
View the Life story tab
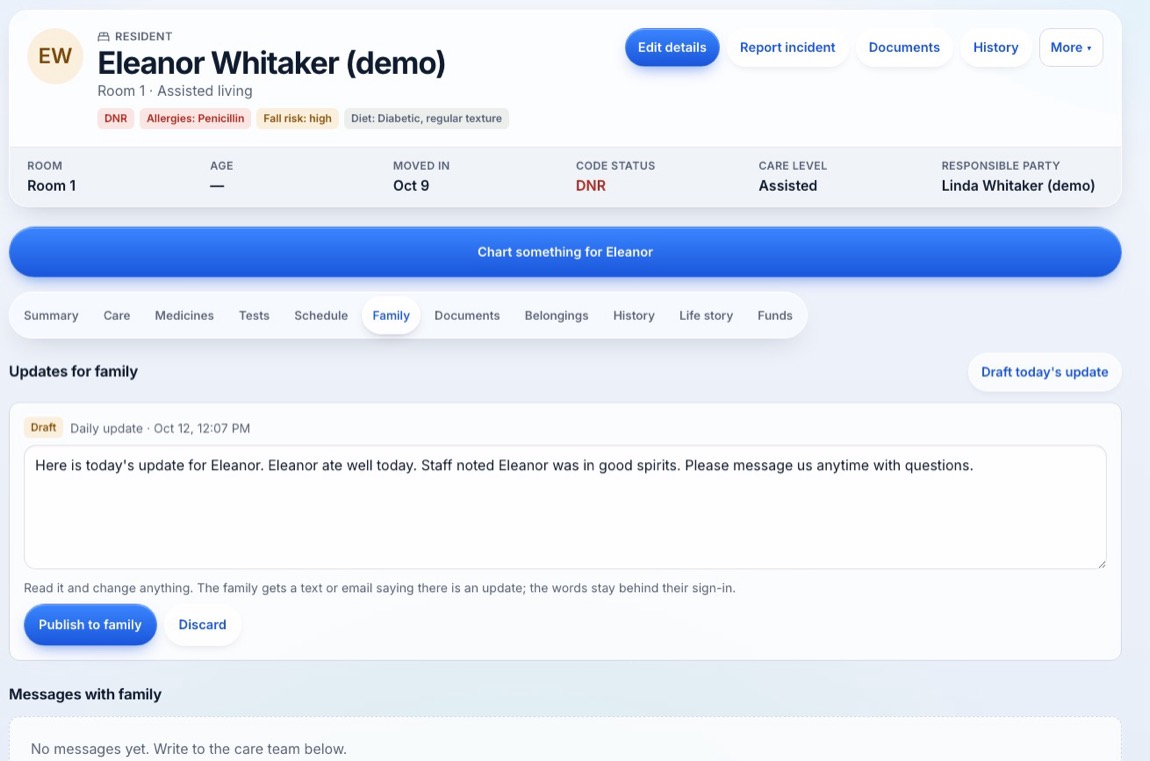tap(706, 315)
